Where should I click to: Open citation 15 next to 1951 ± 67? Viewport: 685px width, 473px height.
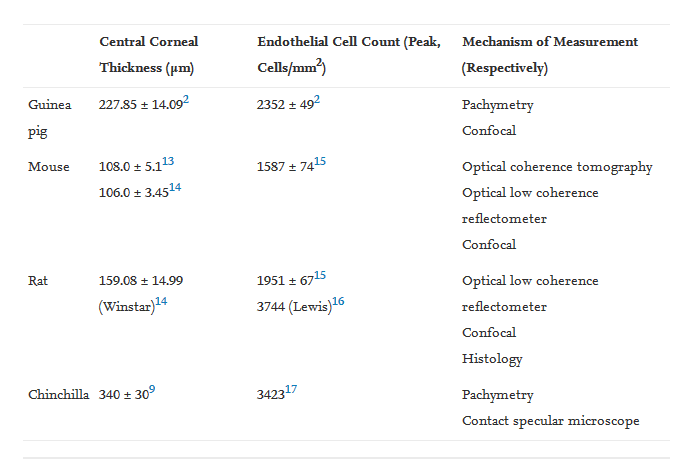coord(320,276)
